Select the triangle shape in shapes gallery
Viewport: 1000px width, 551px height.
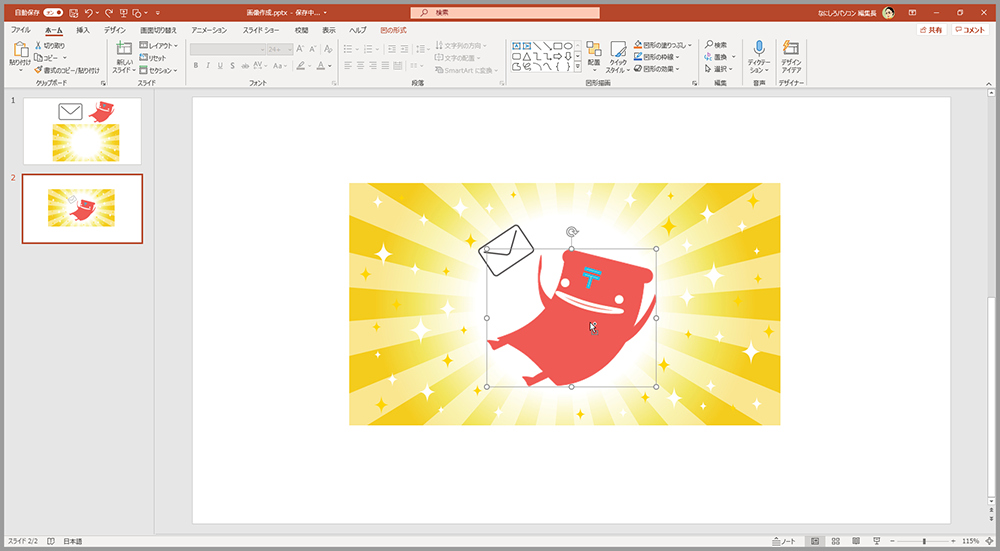527,57
